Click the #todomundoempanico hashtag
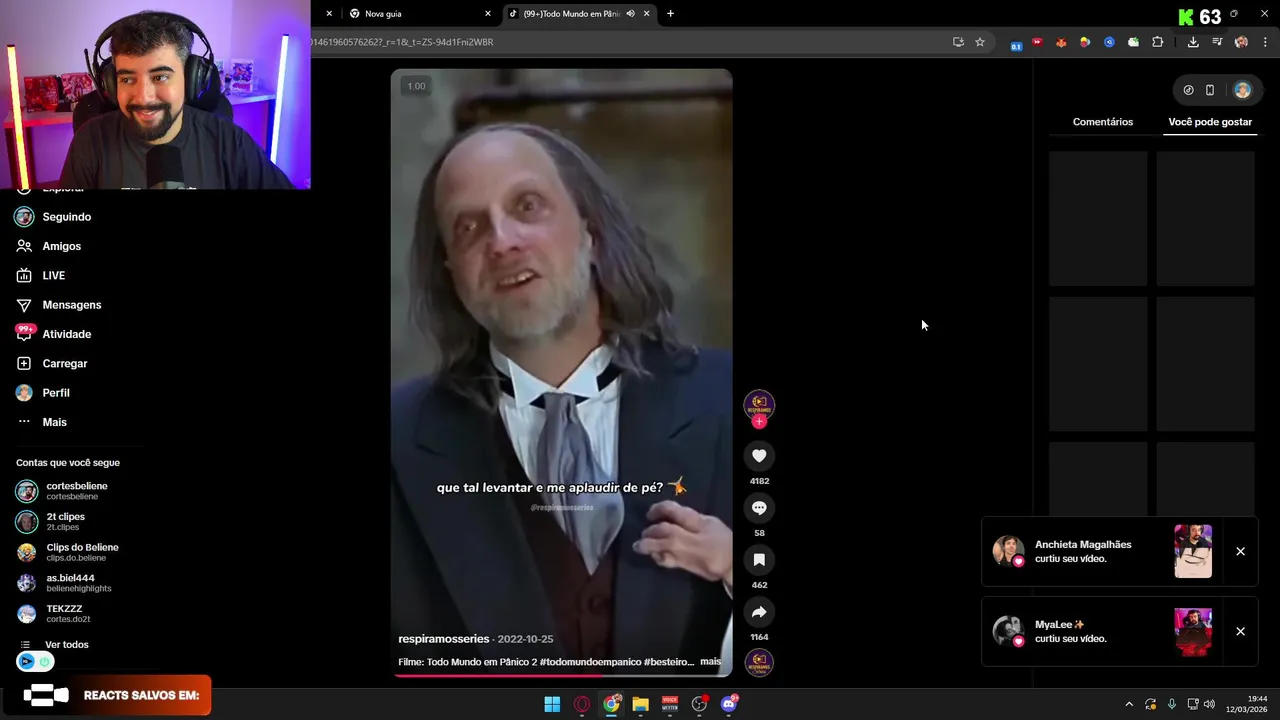This screenshot has height=720, width=1280. pos(589,662)
